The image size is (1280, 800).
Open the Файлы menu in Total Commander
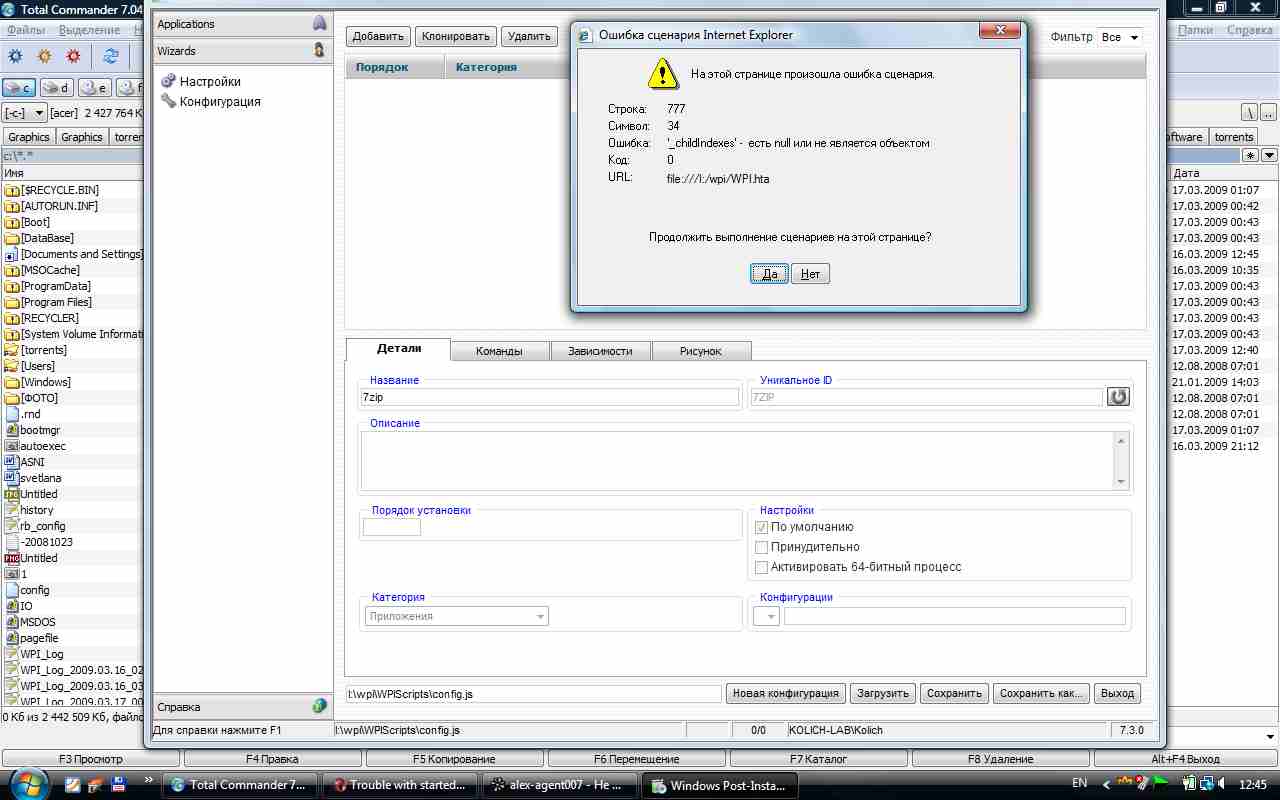coord(25,30)
